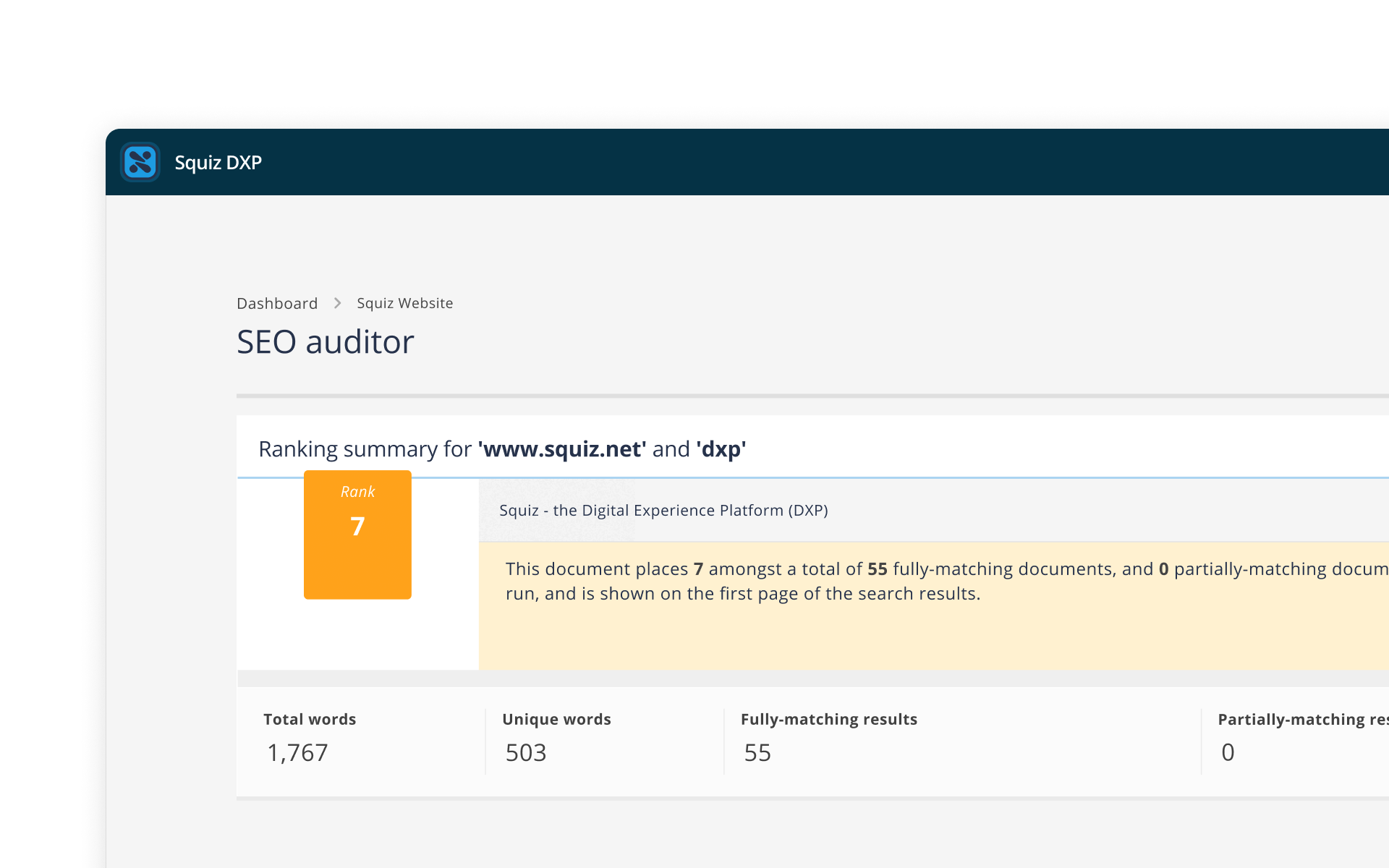Click the Ranking summary heading text
This screenshot has height=868, width=1389.
[x=365, y=449]
